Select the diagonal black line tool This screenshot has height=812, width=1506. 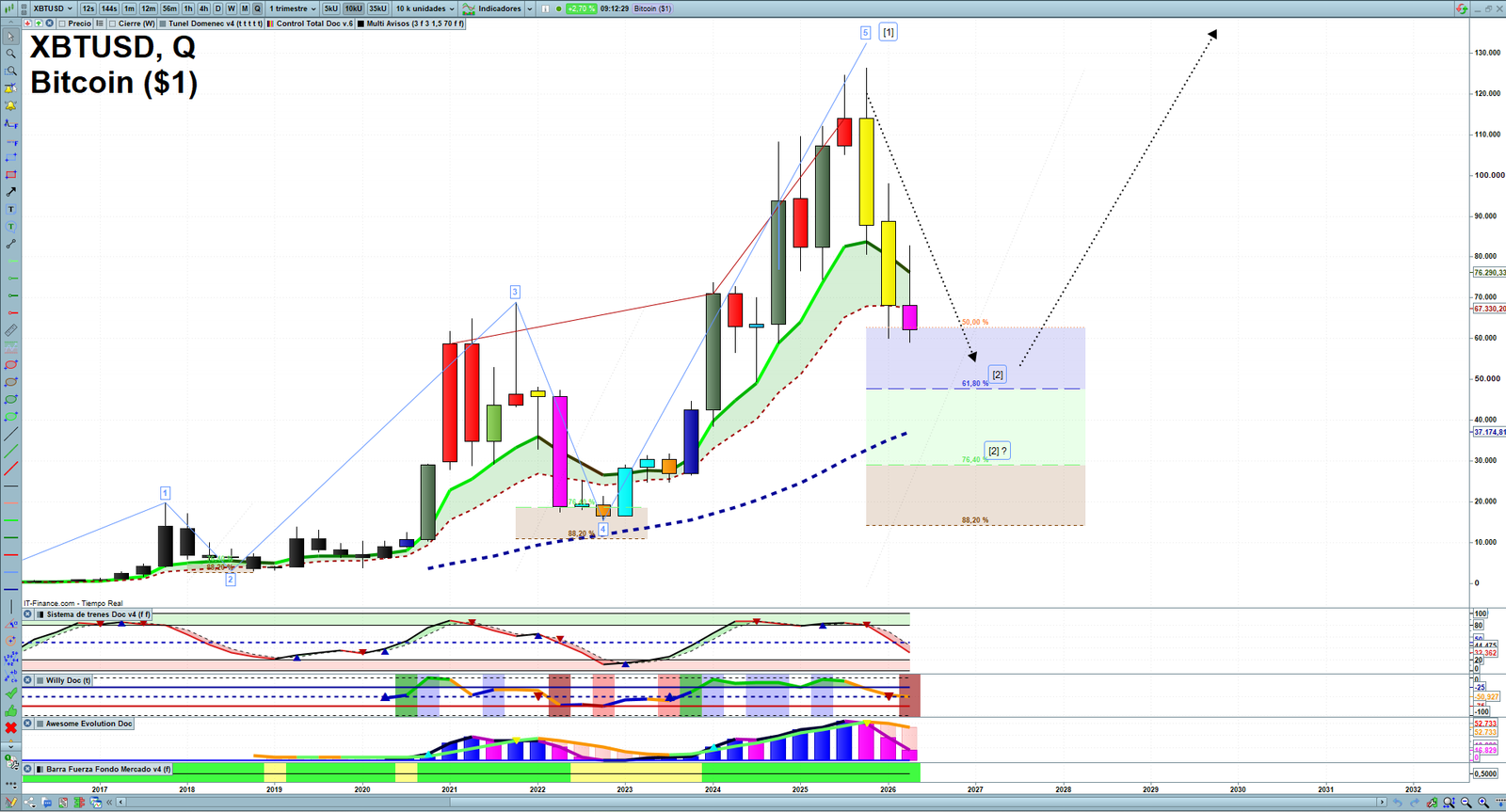[x=10, y=434]
